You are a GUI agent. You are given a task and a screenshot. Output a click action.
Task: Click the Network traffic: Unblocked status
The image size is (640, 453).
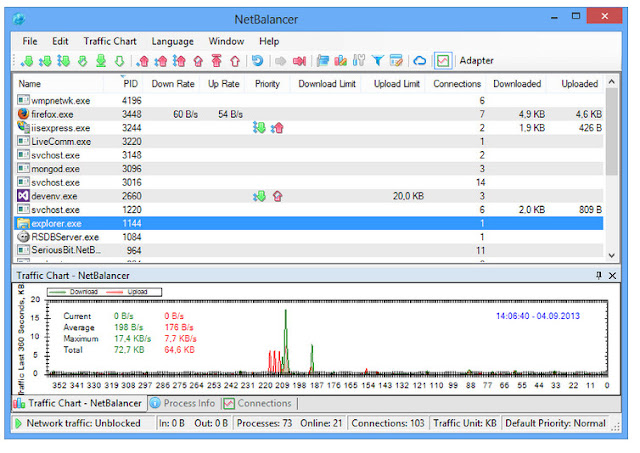coord(83,423)
